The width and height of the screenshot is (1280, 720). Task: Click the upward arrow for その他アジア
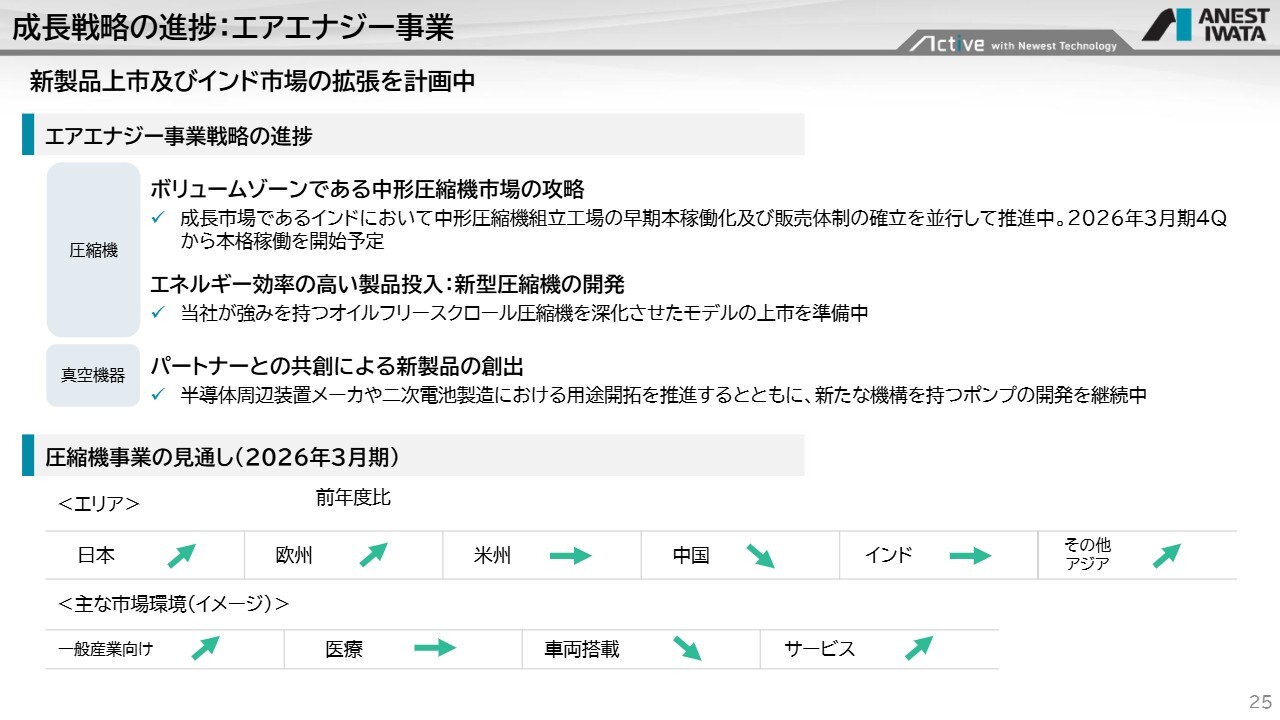(x=1166, y=556)
